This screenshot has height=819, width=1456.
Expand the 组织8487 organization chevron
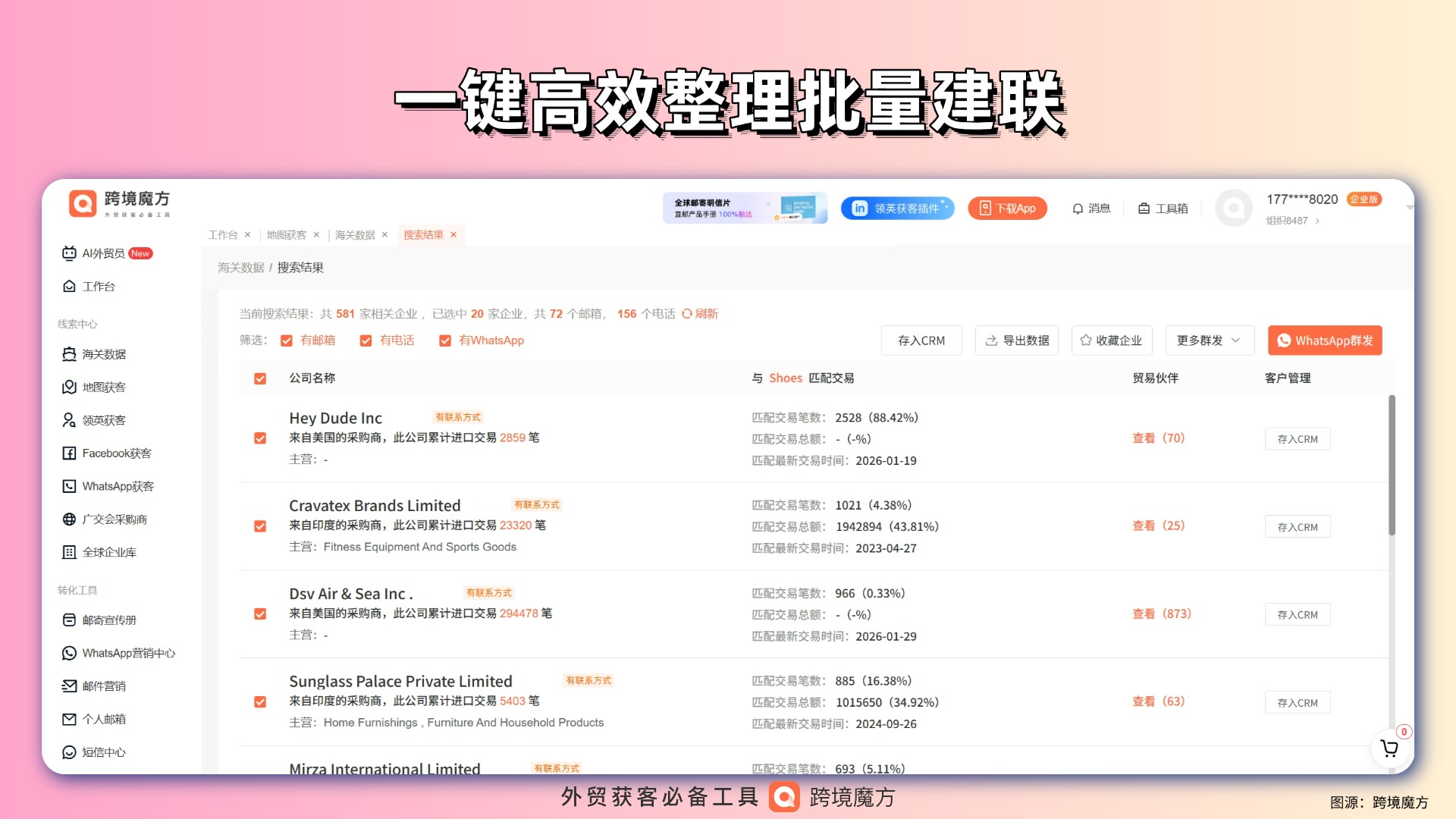point(1317,221)
